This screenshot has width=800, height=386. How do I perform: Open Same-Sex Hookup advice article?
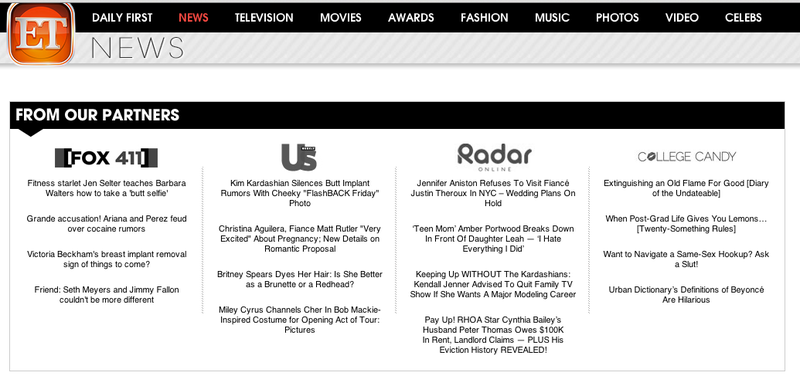[686, 260]
